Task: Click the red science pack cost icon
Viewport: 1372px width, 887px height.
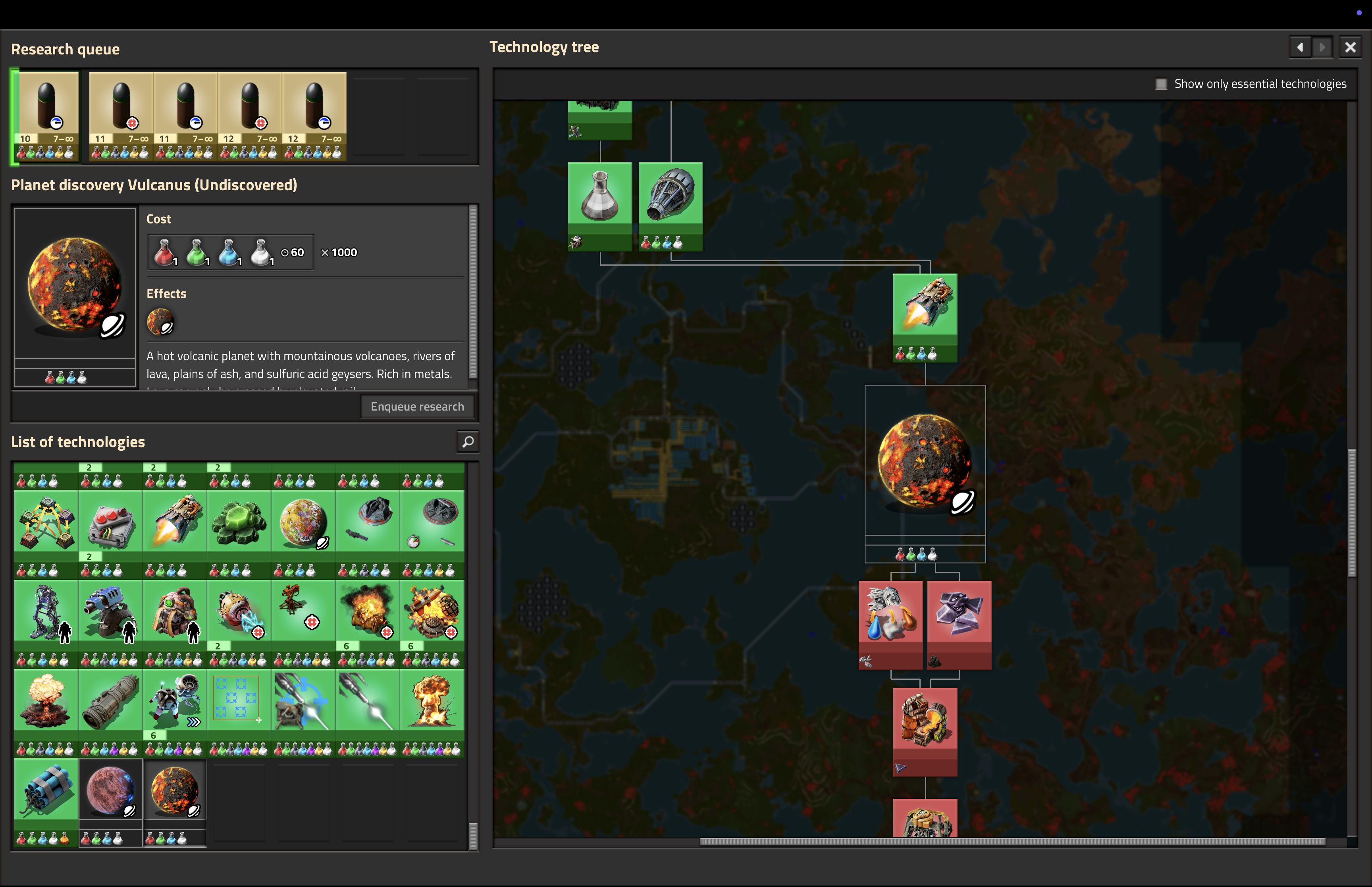Action: pyautogui.click(x=165, y=252)
